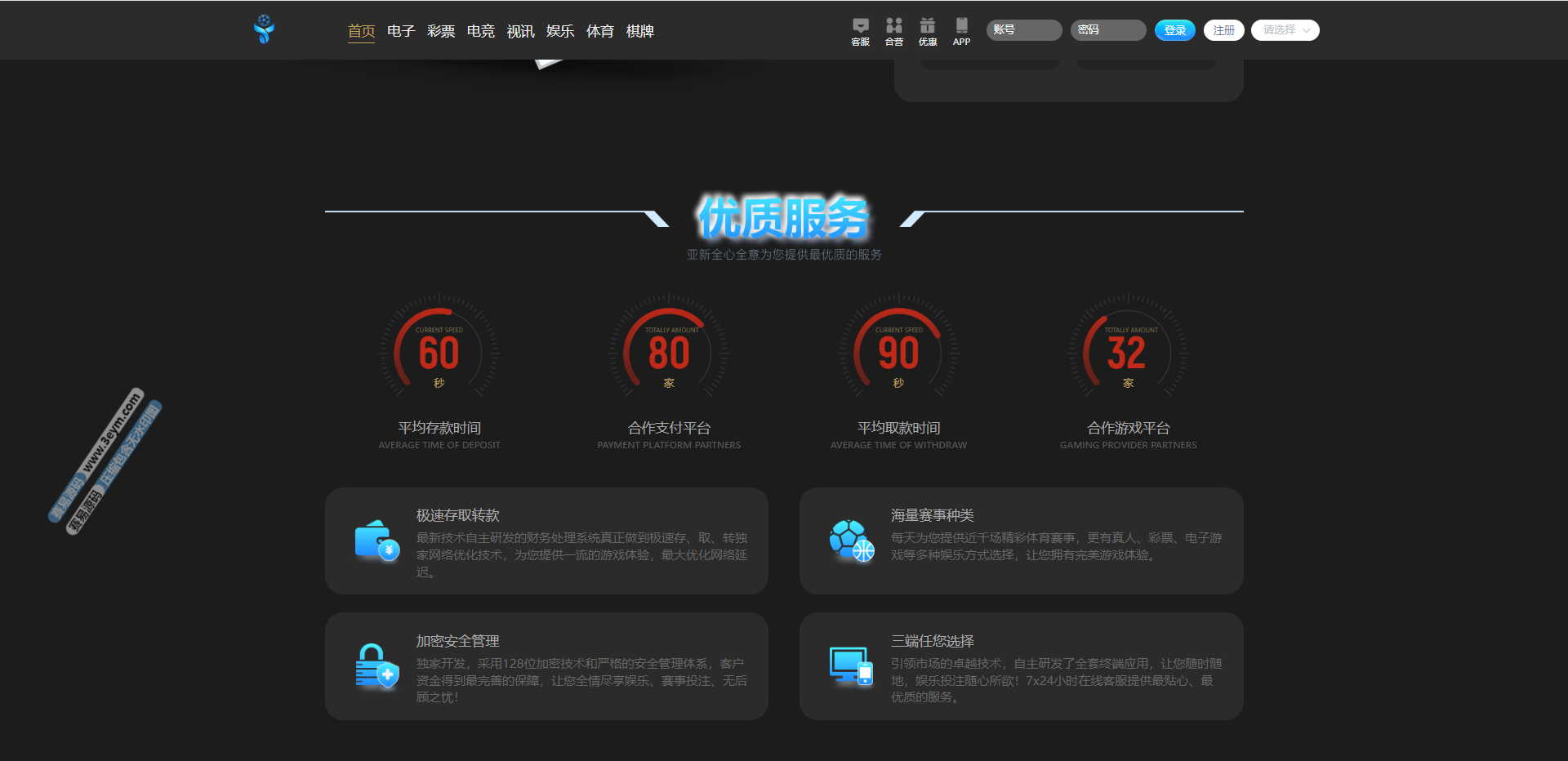Screen dimensions: 1568x761
Task: Open the 电子 menu item
Action: [401, 31]
